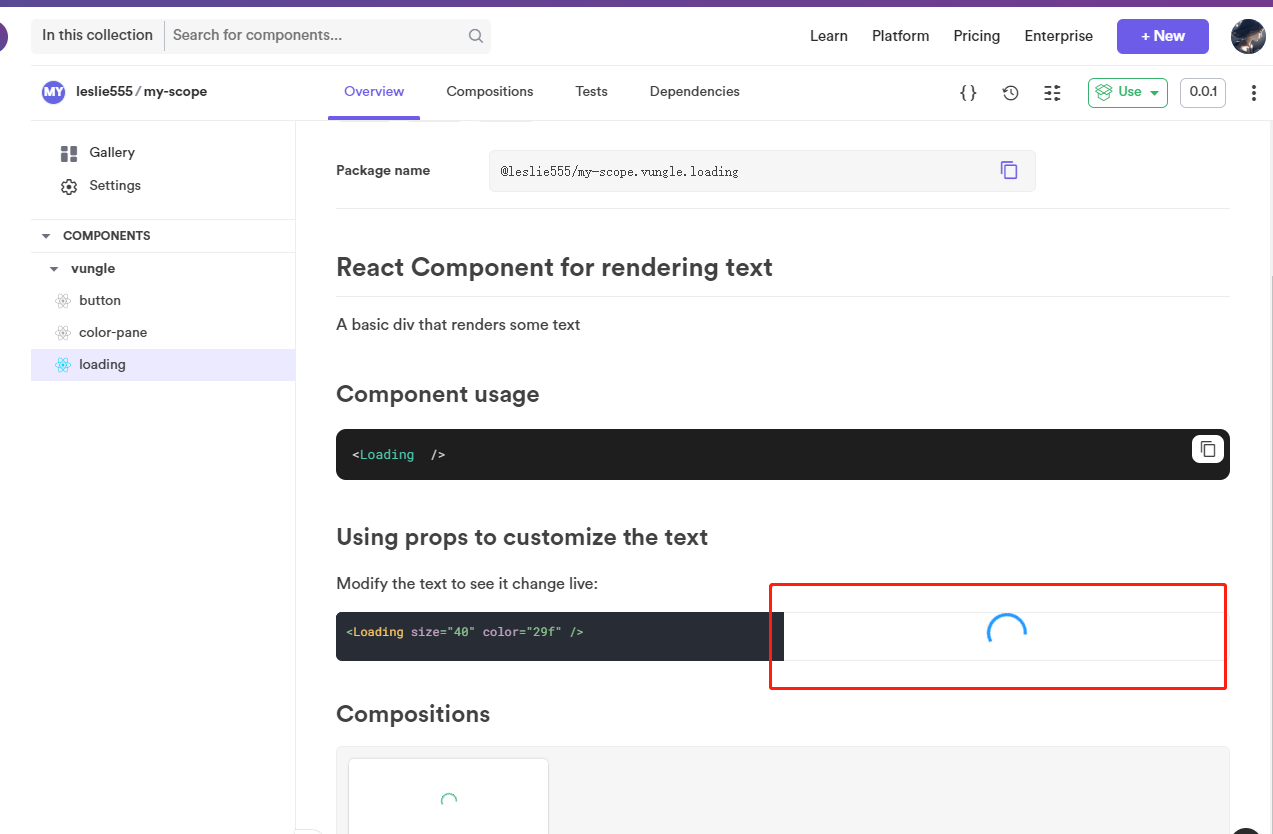
Task: Select the color-pane component
Action: click(111, 332)
